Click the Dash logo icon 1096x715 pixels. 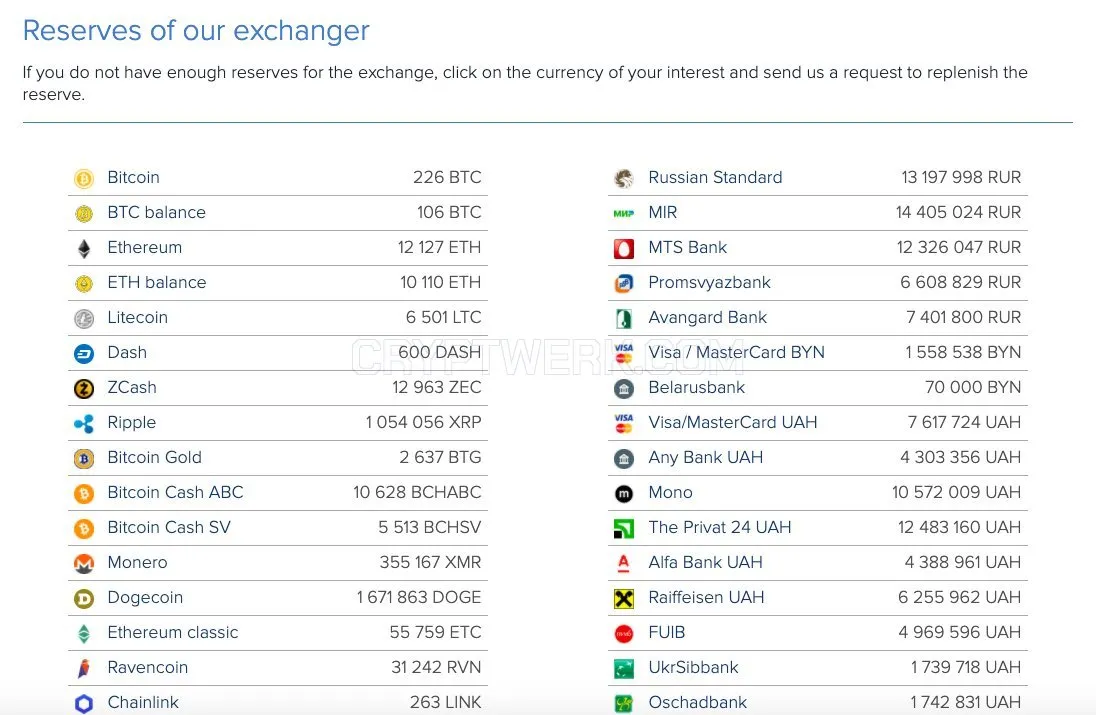tap(84, 354)
